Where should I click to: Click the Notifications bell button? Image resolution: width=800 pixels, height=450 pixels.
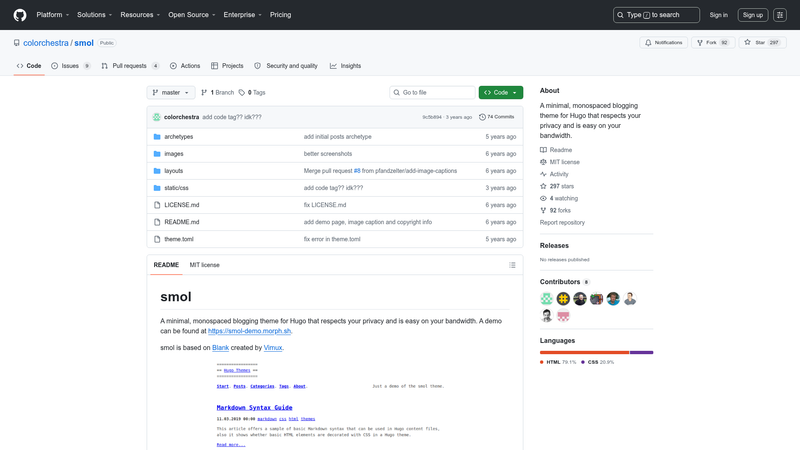tap(663, 43)
